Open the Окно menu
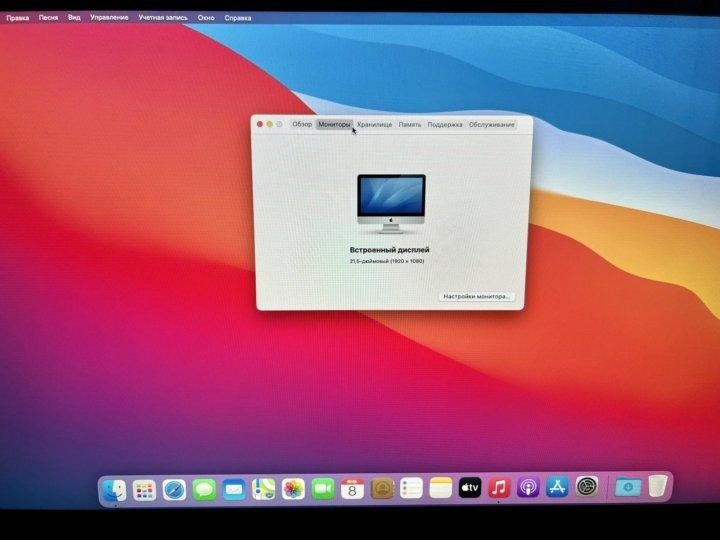This screenshot has width=720, height=540. (206, 17)
